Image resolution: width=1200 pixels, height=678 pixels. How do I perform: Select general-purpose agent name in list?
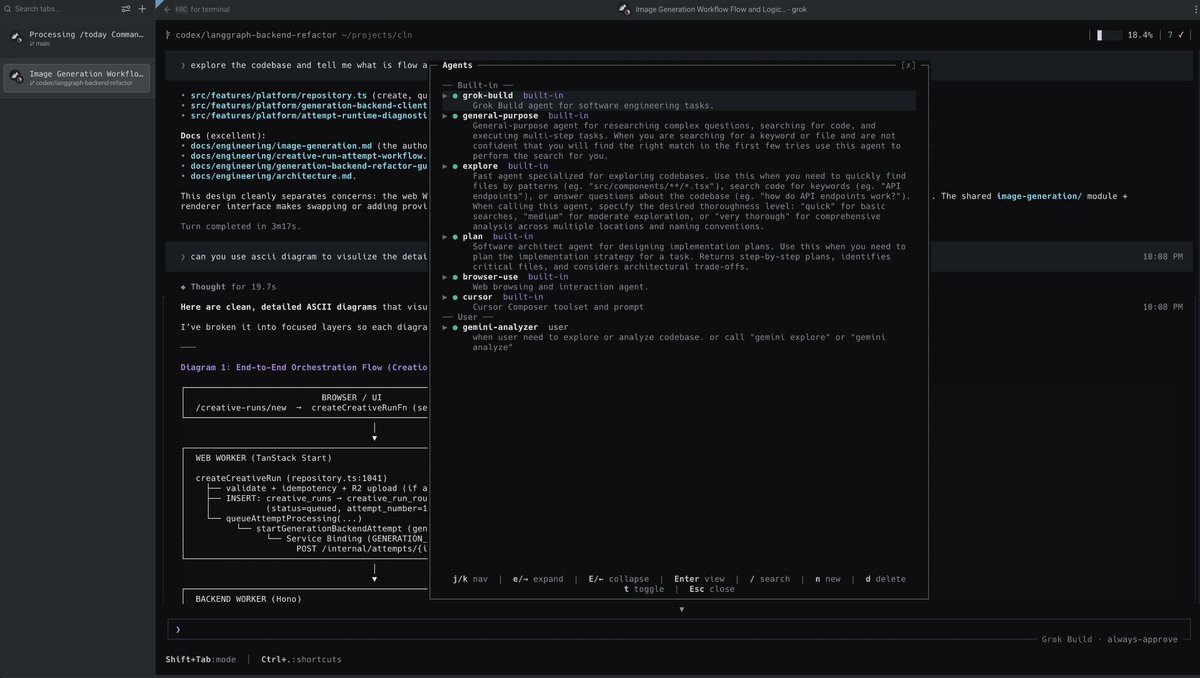click(x=500, y=116)
